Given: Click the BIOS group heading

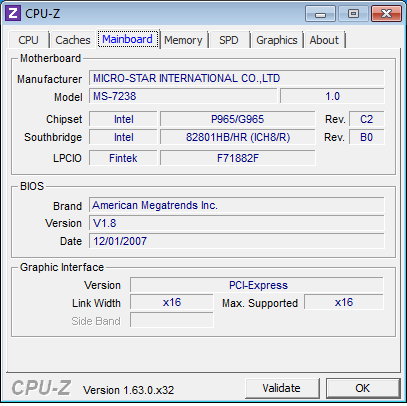Looking at the screenshot, I should tap(32, 186).
